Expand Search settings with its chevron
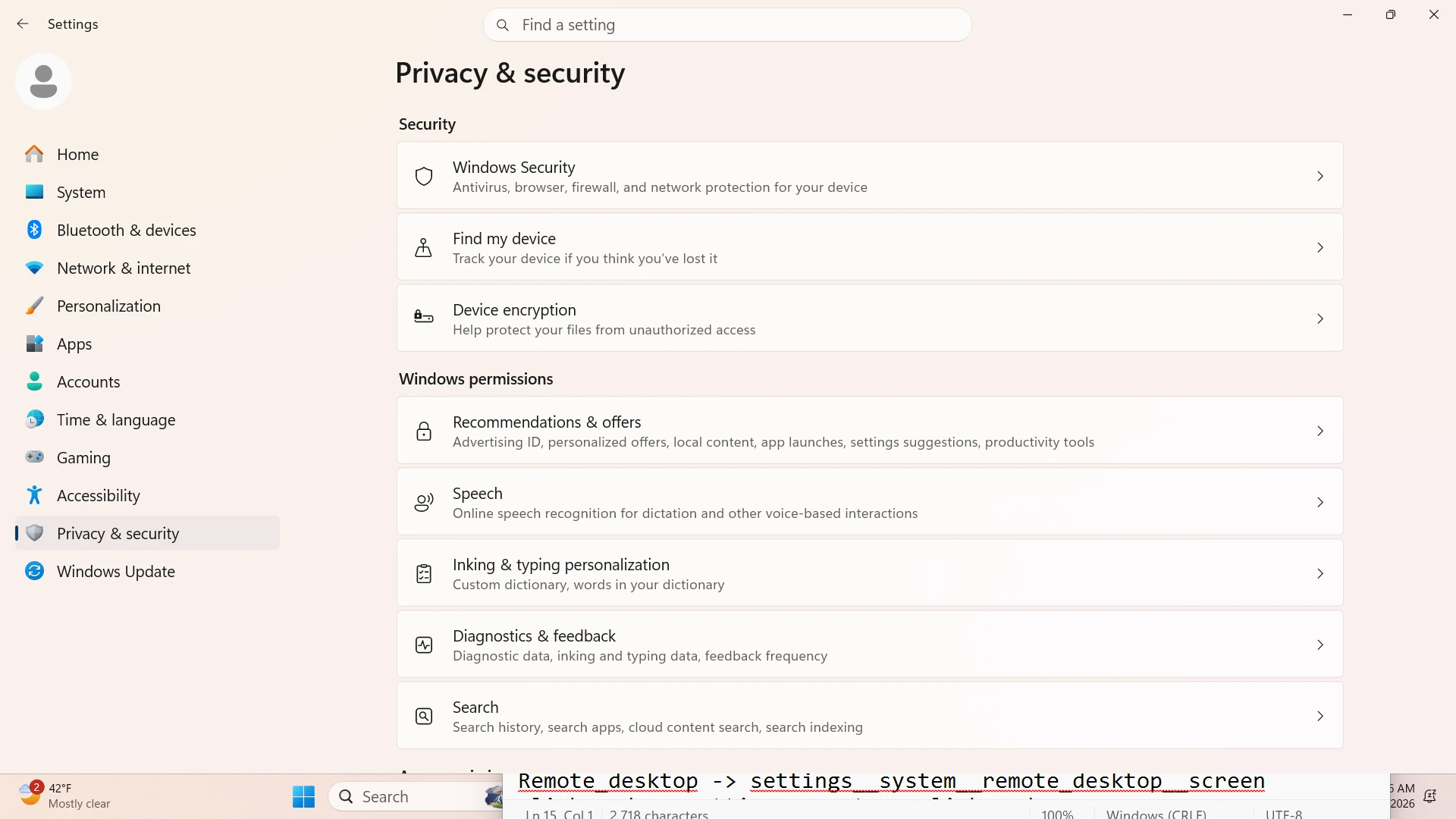This screenshot has height=819, width=1456. point(1320,716)
